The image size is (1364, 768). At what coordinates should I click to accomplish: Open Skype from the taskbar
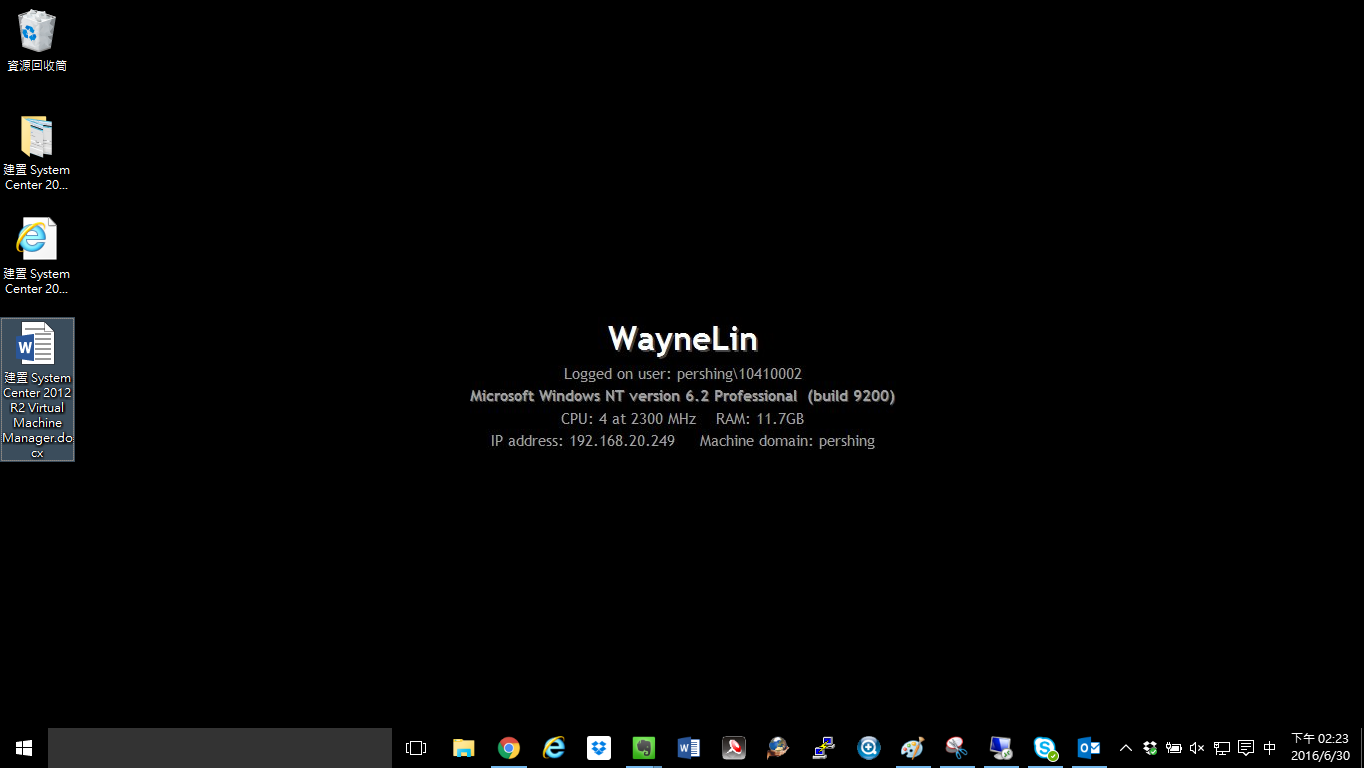click(x=1046, y=748)
